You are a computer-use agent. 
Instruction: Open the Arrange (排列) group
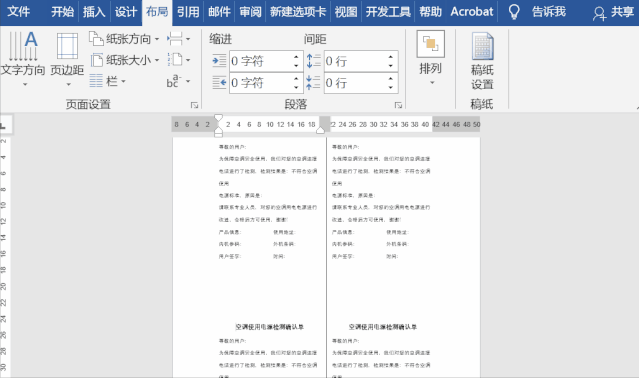(x=430, y=58)
